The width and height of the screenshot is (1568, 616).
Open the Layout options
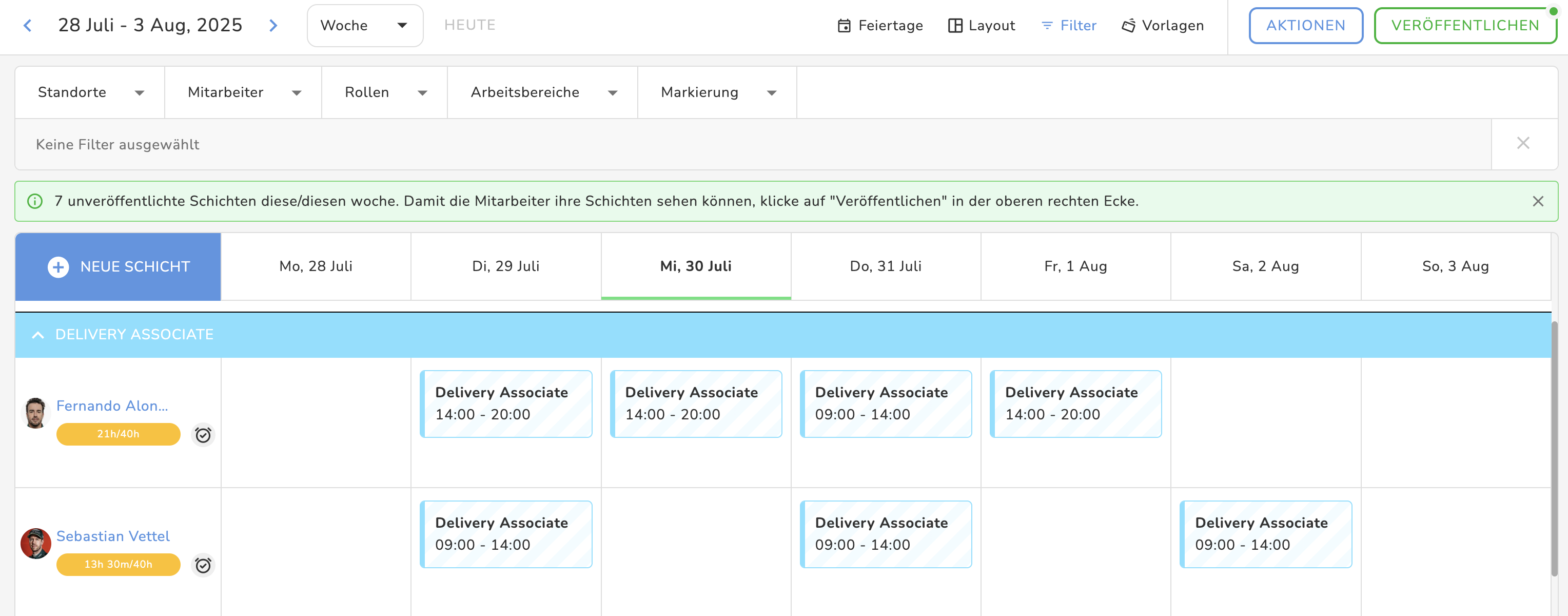pos(981,26)
